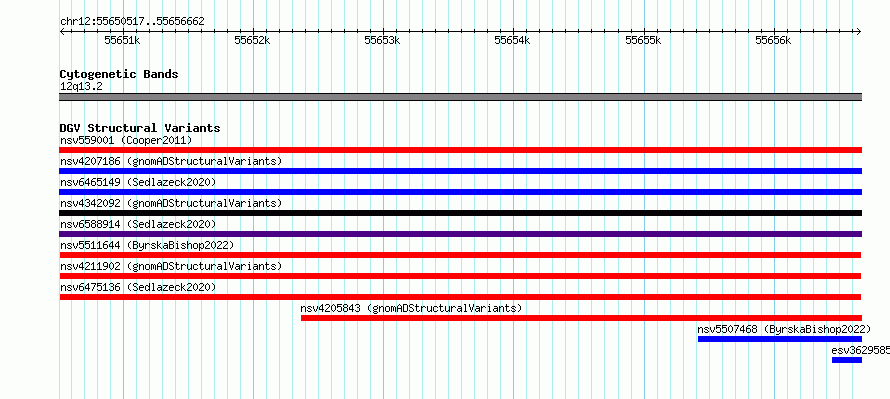Open nsv5507468 (ByrskaBishop2022) label
Screen dimensions: 890x399
(784, 329)
